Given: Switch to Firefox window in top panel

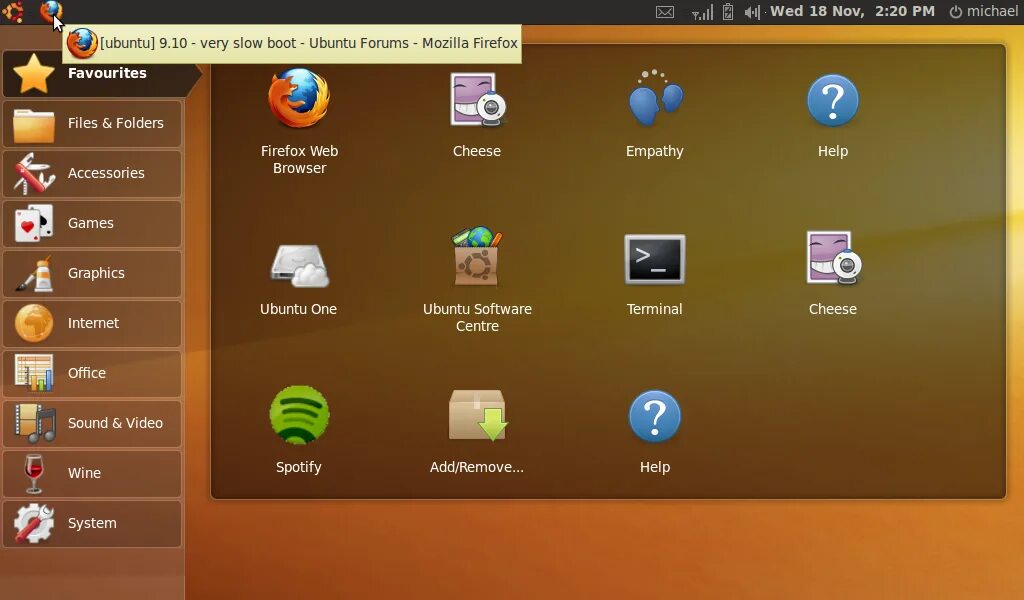Looking at the screenshot, I should pyautogui.click(x=50, y=11).
